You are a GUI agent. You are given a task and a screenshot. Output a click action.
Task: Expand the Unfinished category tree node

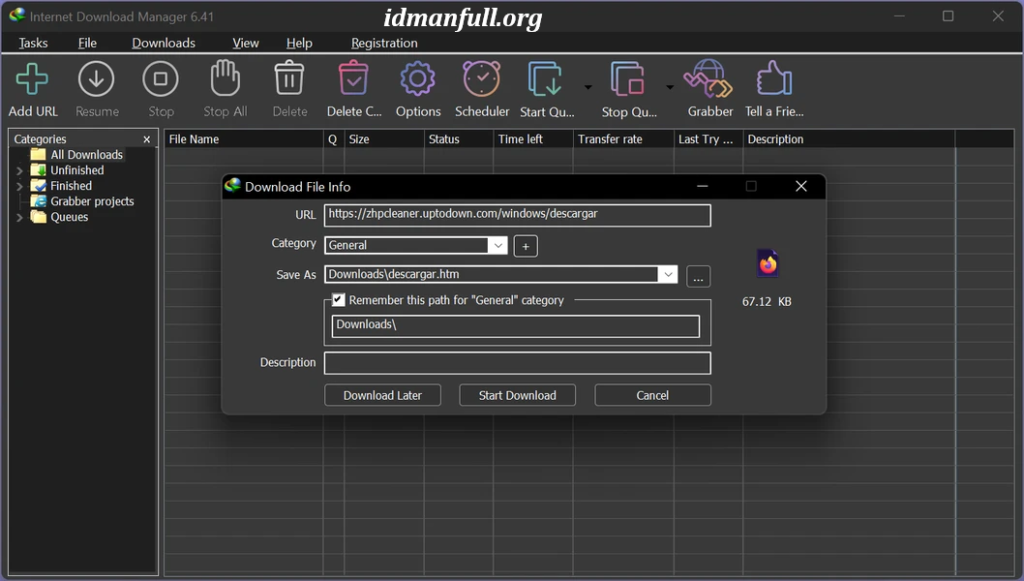tap(19, 171)
